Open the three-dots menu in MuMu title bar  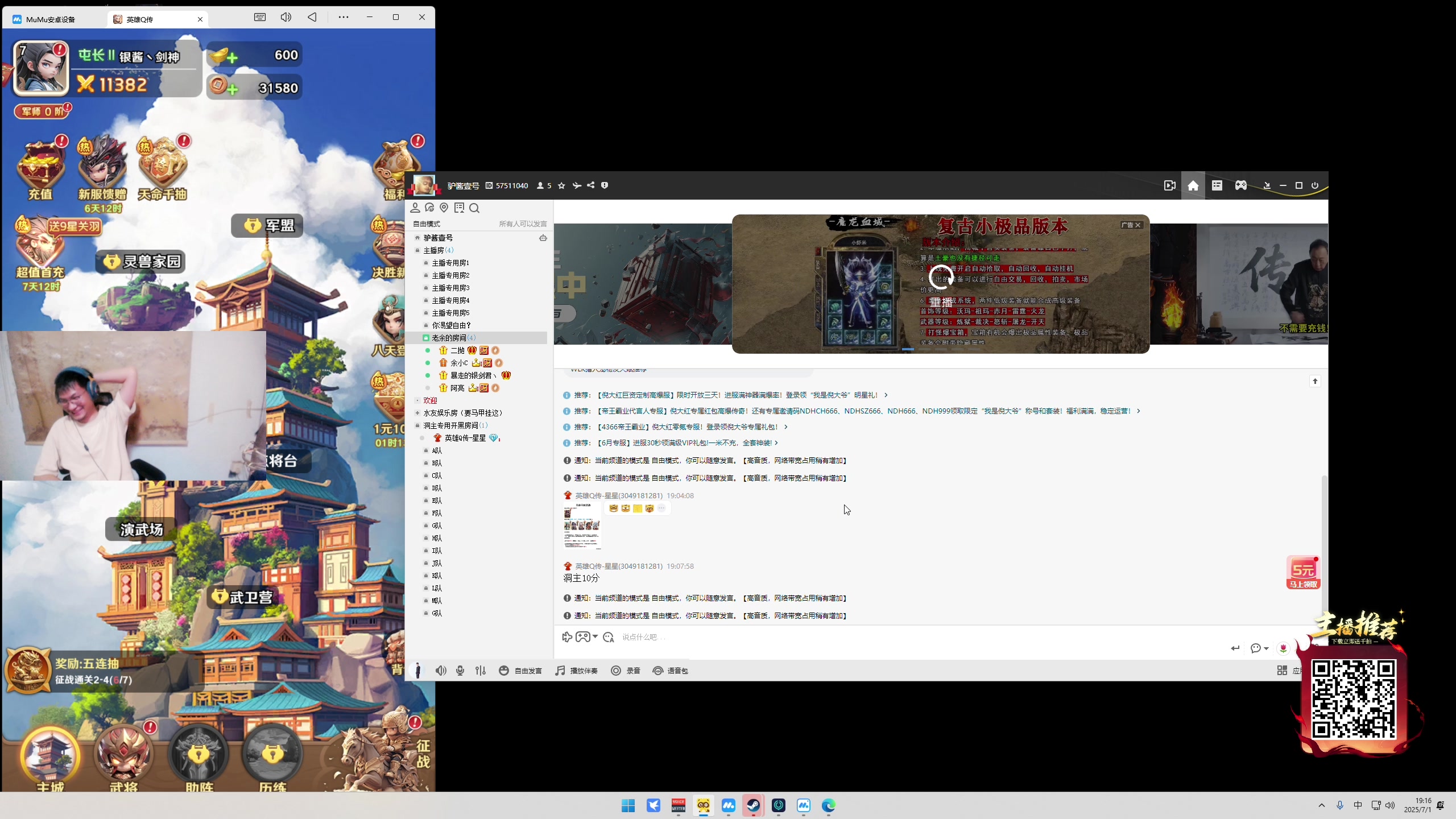click(x=344, y=17)
